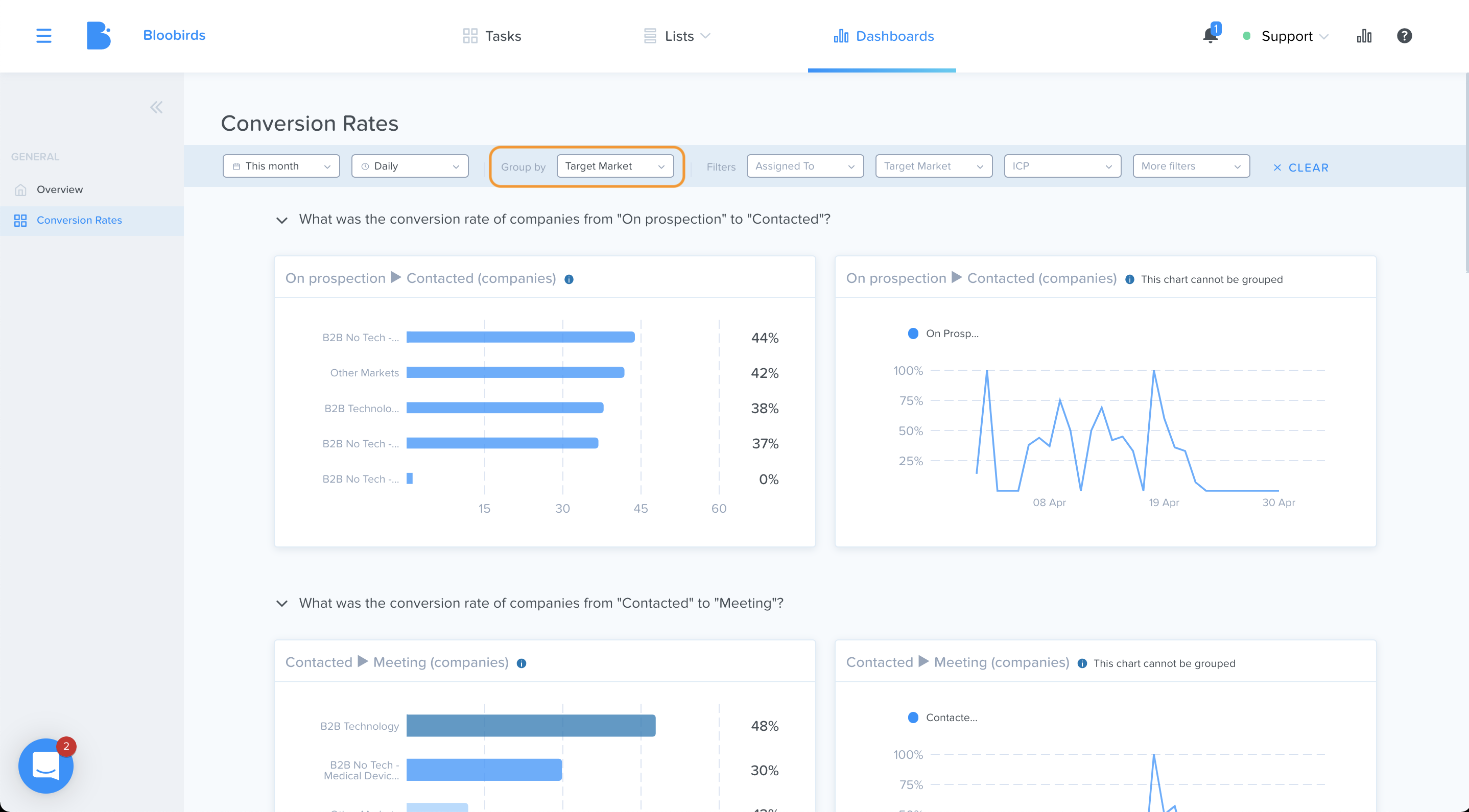The width and height of the screenshot is (1469, 812).
Task: Click the 30 Apr axis label
Action: (1278, 503)
